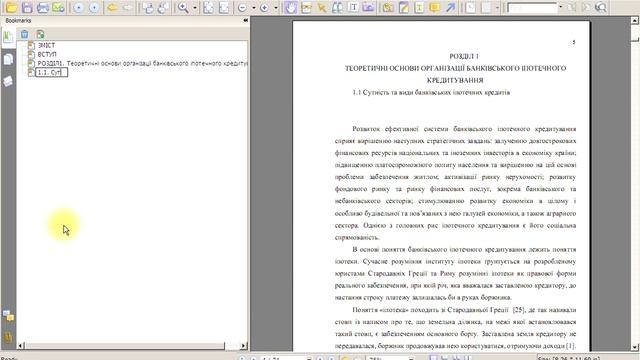Viewport: 640px width, 360px height.
Task: Open the zoom out dropdown arrow
Action: pyautogui.click(x=253, y=7)
